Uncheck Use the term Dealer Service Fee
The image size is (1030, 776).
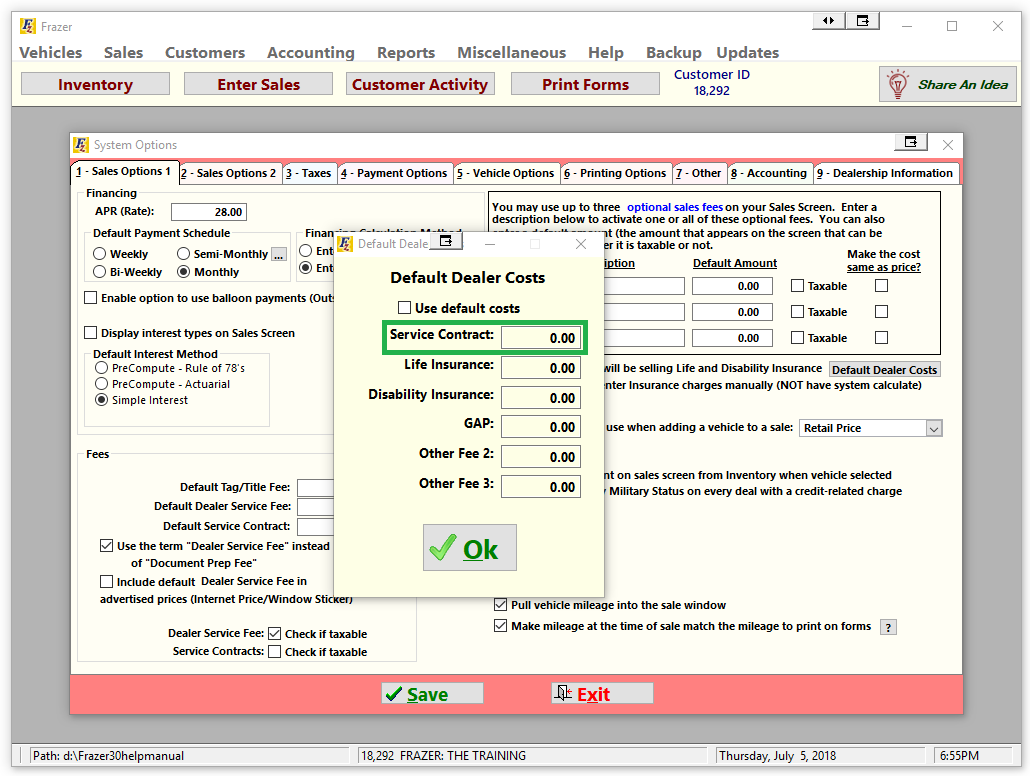(x=106, y=545)
